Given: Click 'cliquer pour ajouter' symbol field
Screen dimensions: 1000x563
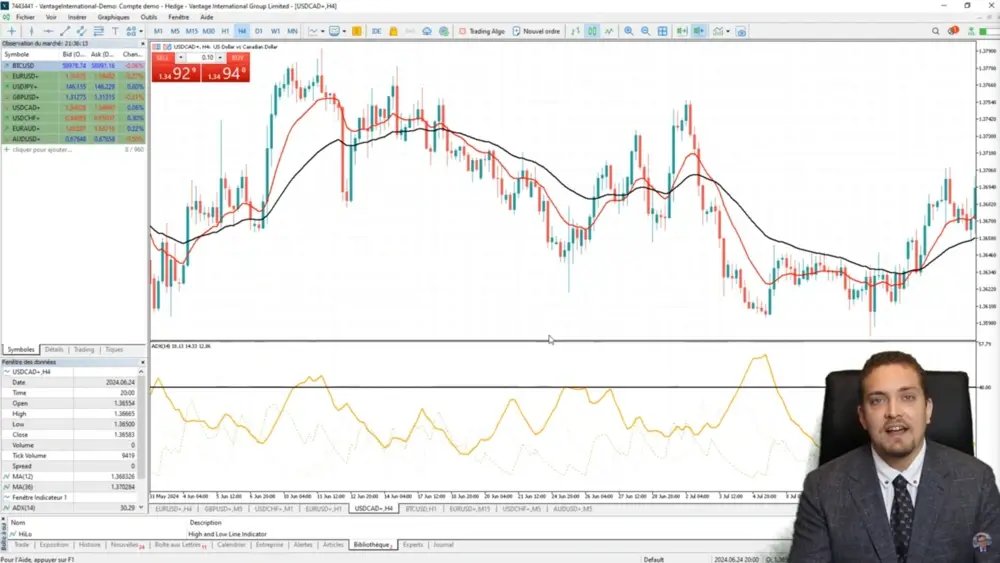Looking at the screenshot, I should pos(42,150).
